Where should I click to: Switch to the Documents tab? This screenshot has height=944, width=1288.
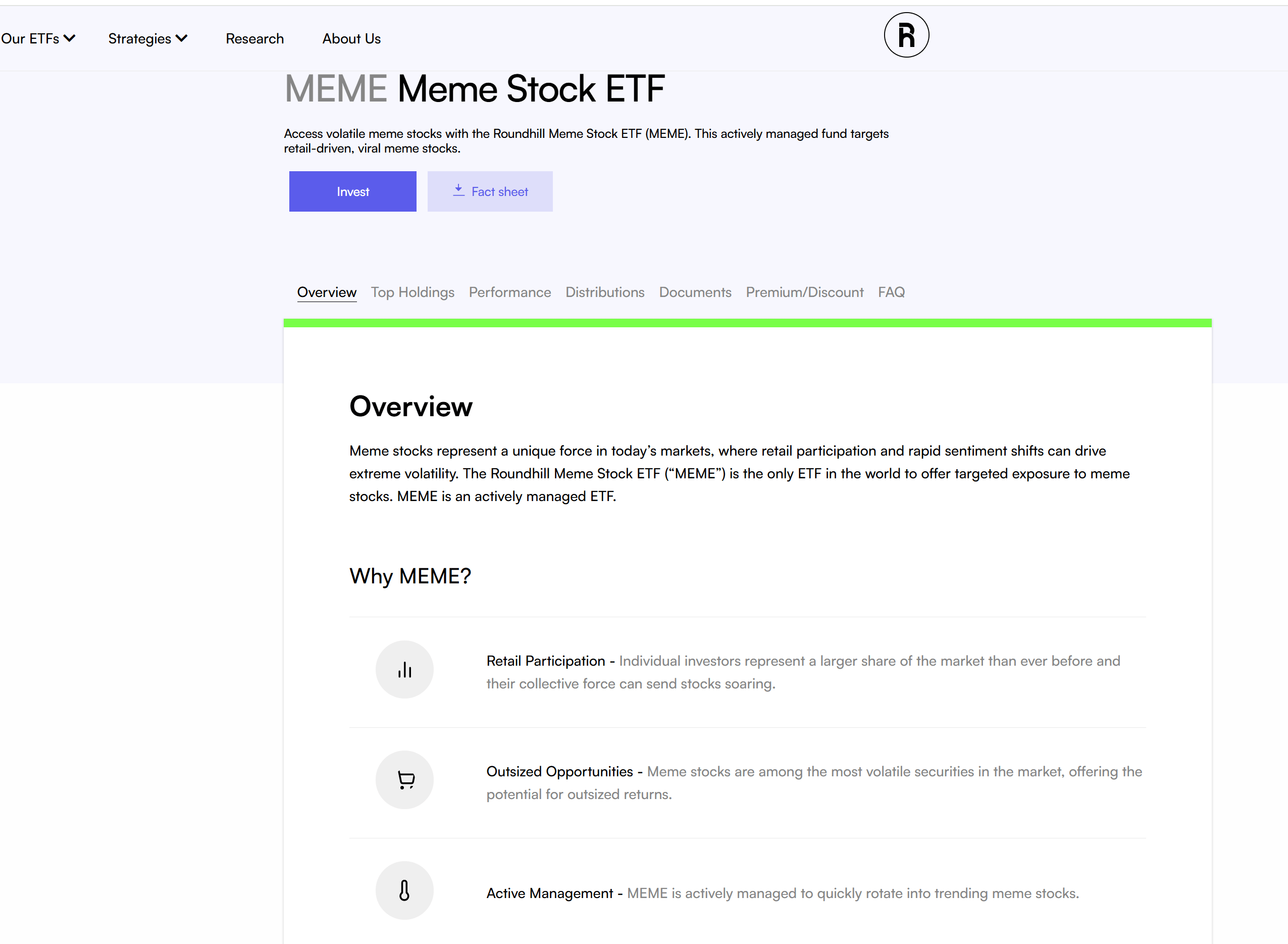(695, 292)
